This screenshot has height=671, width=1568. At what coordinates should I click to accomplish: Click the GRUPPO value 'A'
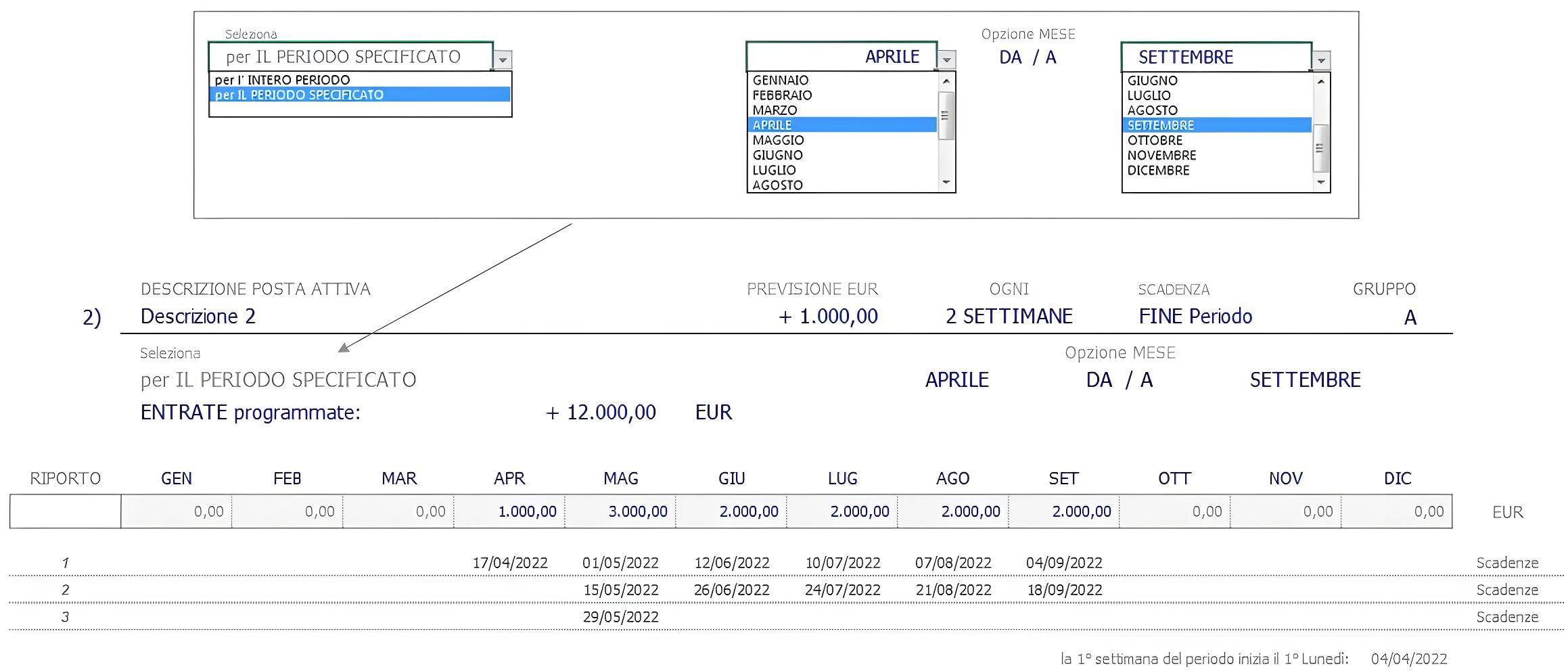1410,317
